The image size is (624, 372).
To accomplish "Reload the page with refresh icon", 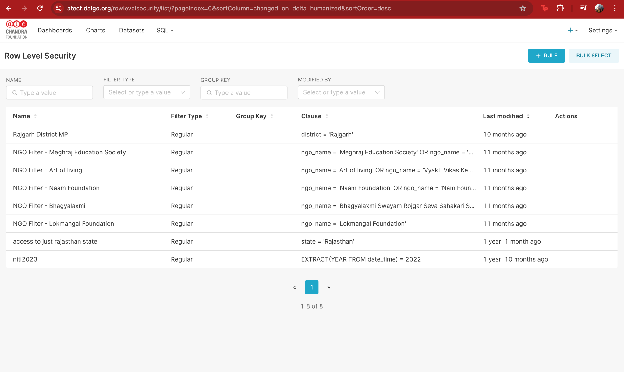I will click(x=40, y=8).
